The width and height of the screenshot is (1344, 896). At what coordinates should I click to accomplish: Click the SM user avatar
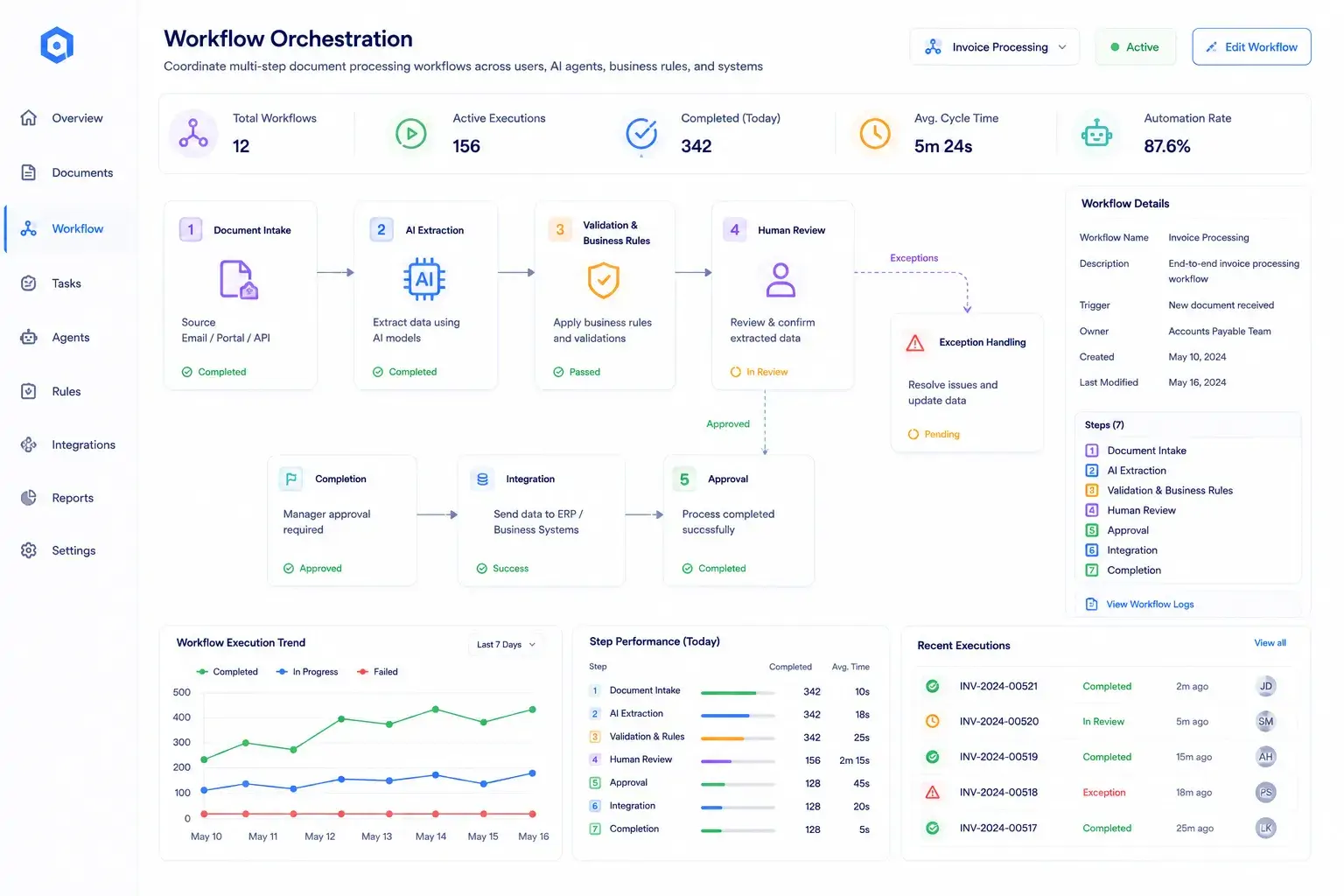click(x=1265, y=722)
